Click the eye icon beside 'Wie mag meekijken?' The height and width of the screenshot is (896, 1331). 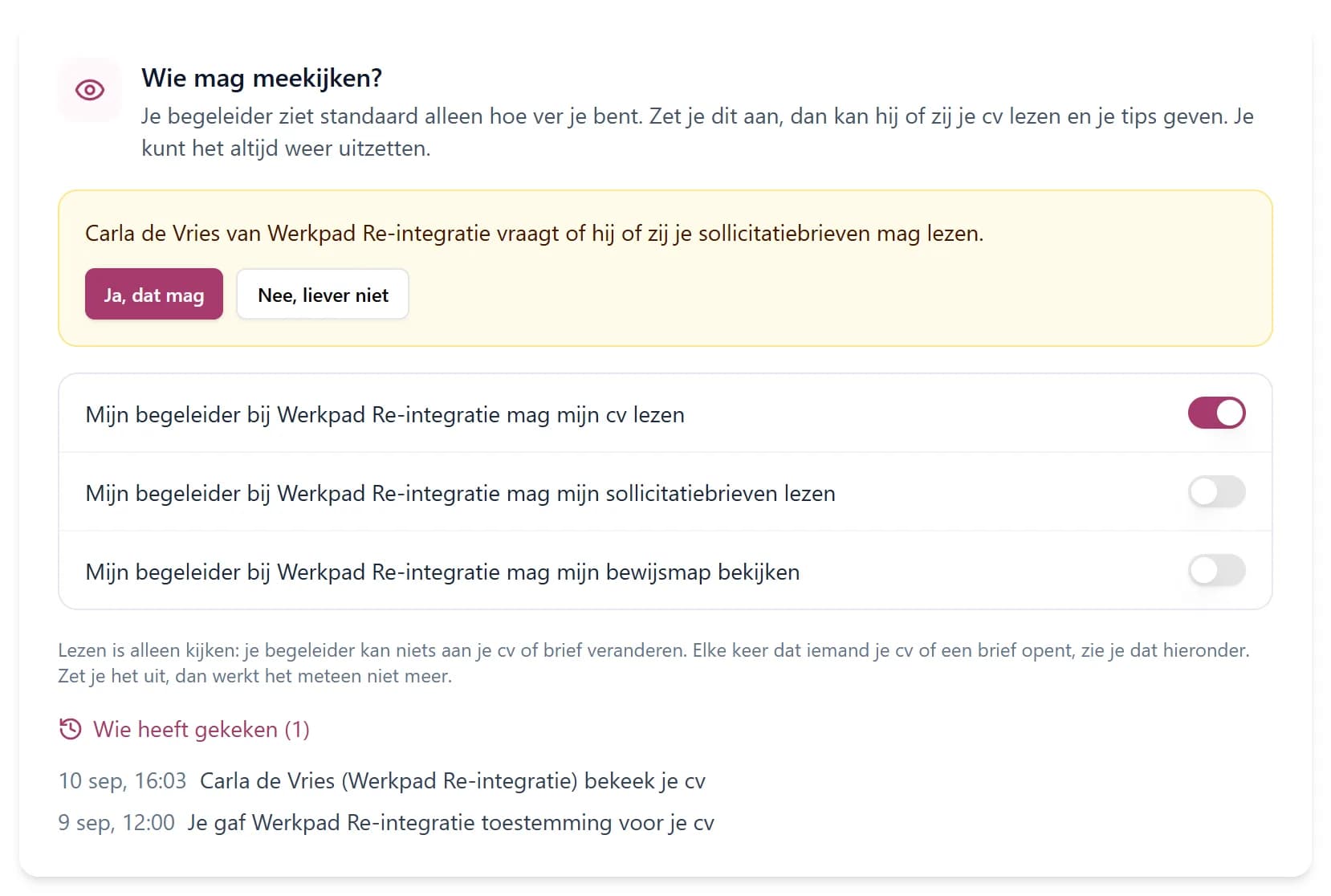90,90
